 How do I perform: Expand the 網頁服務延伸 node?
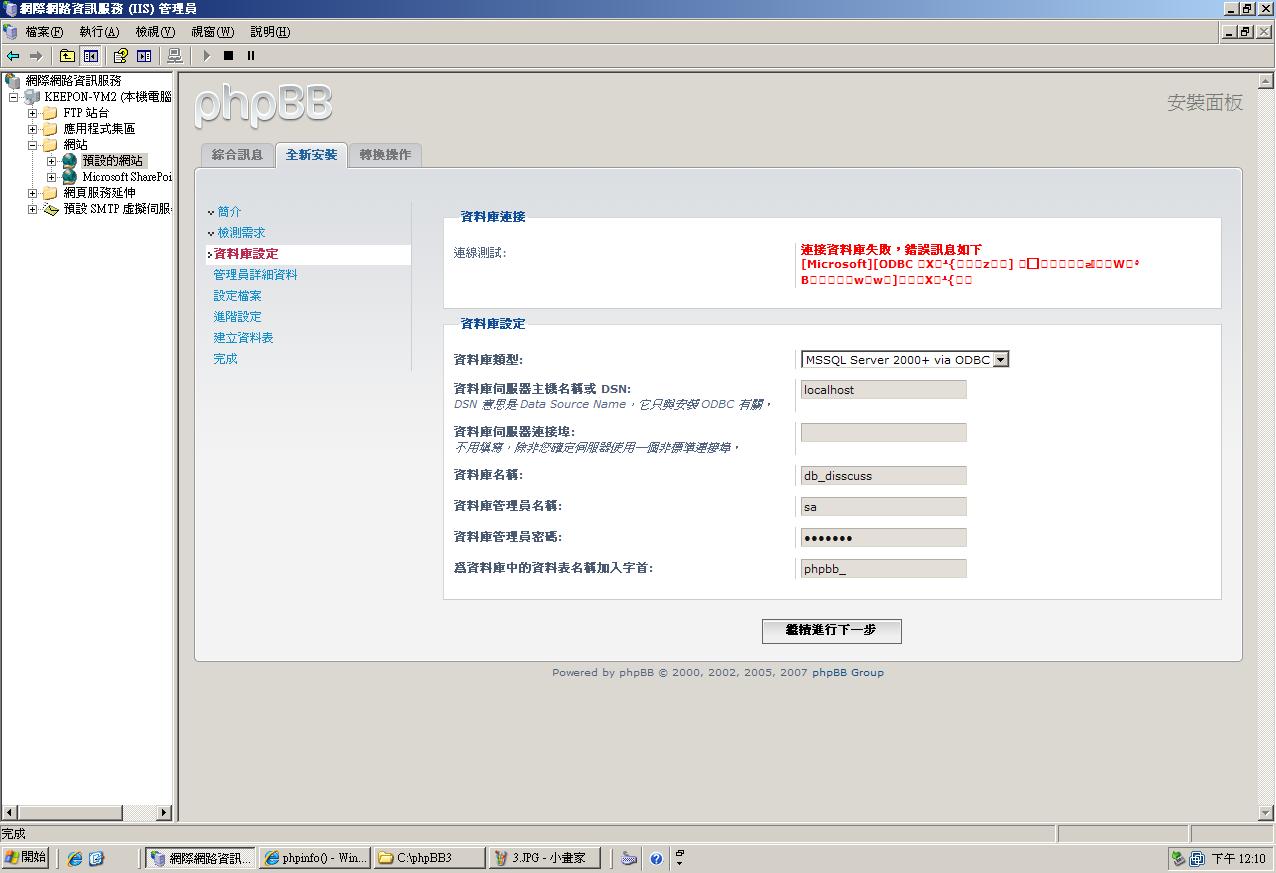pos(33,193)
